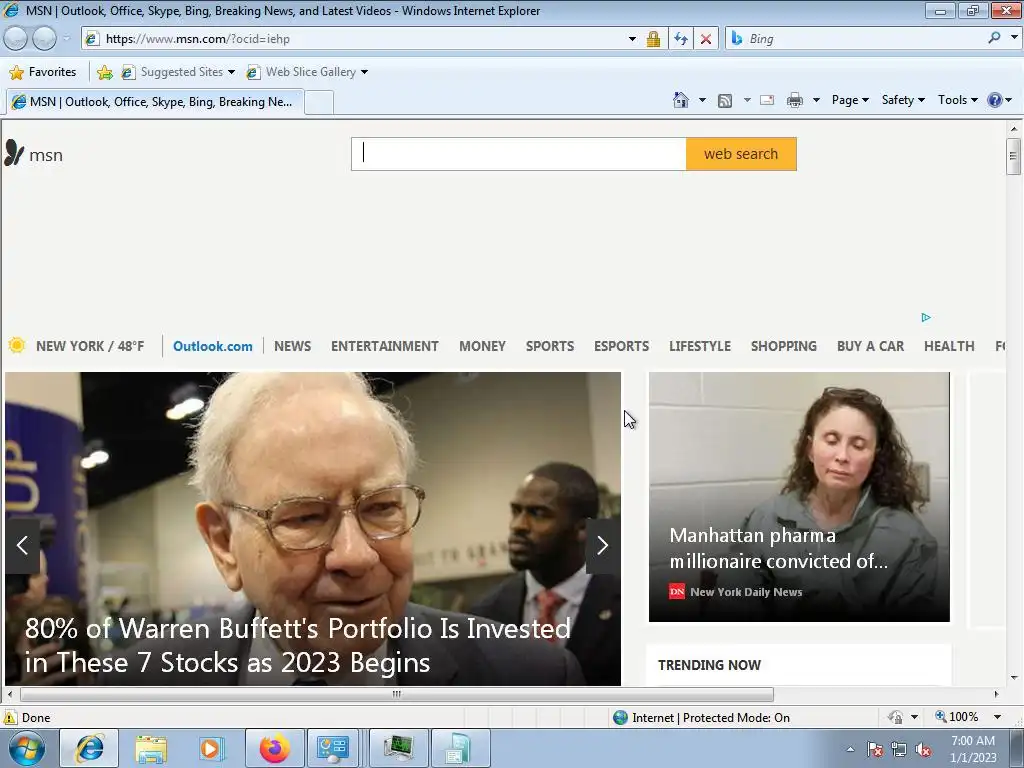Open the SPORTS section
Screen dimensions: 1024x768
click(x=550, y=346)
